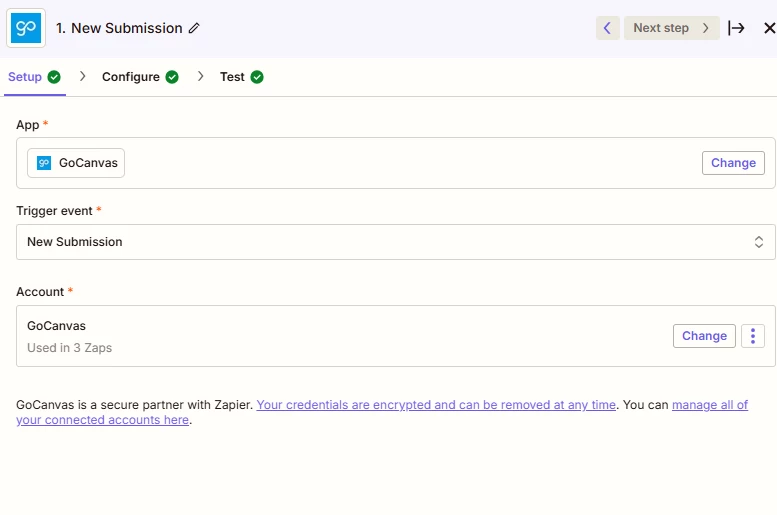Open the account three-dot options menu

pos(753,336)
